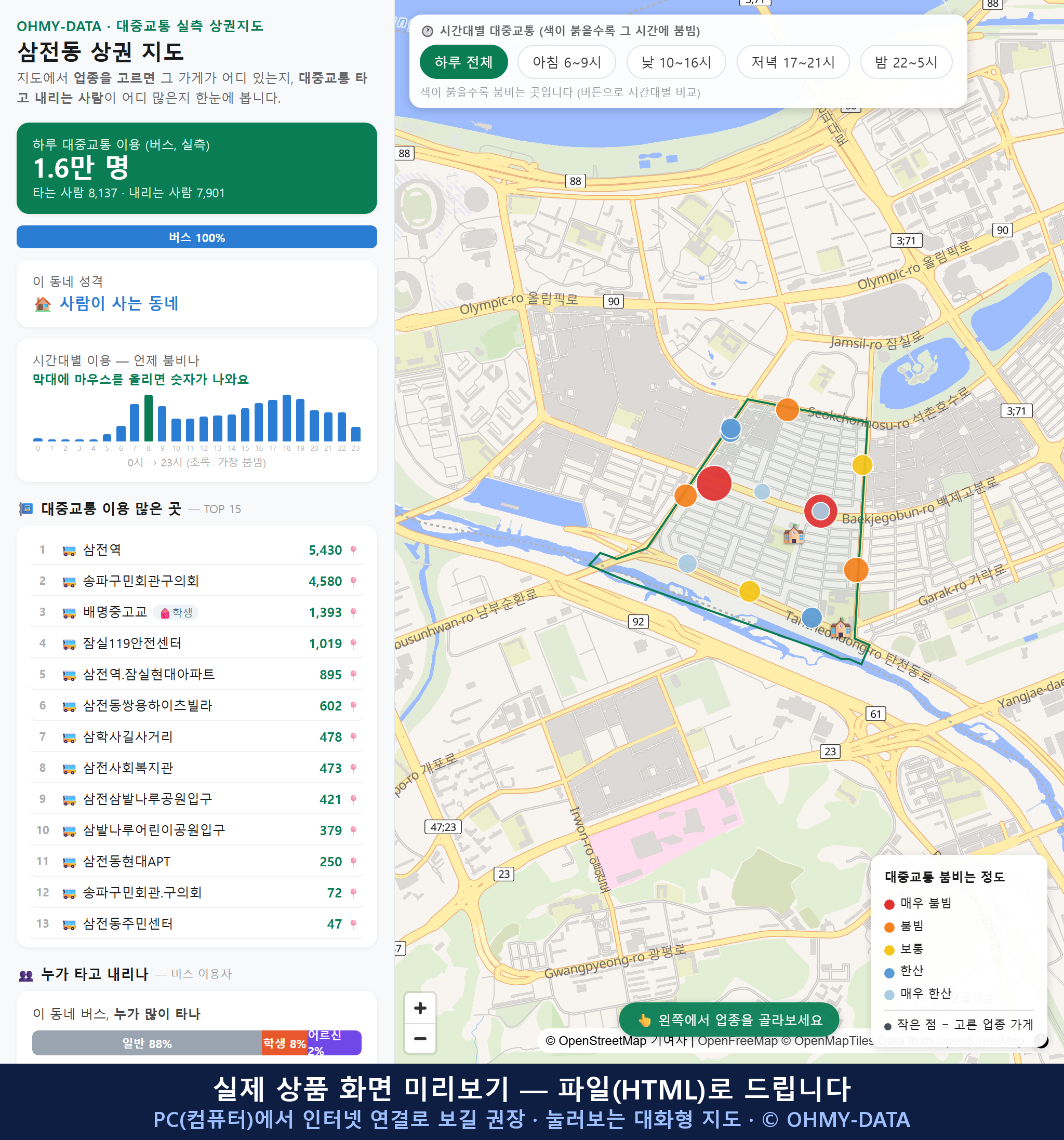
Task: Switch to 저녁 17~21시 time filter
Action: 793,62
